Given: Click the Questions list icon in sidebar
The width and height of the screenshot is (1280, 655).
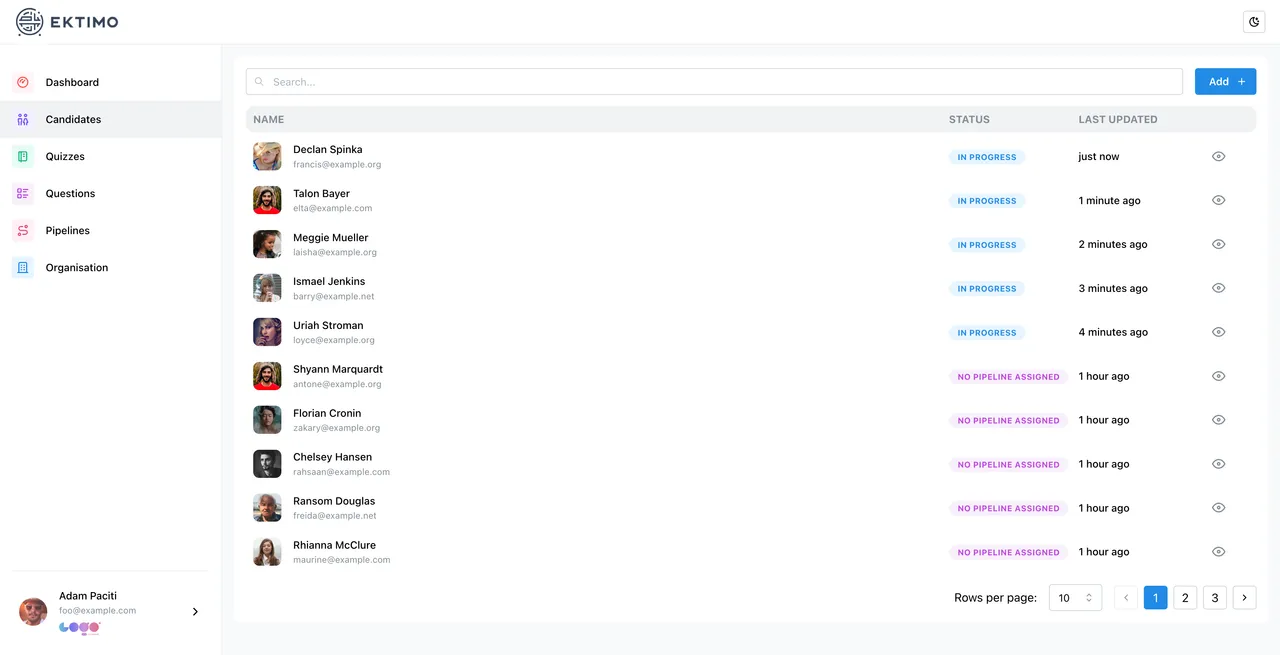Looking at the screenshot, I should (x=23, y=193).
